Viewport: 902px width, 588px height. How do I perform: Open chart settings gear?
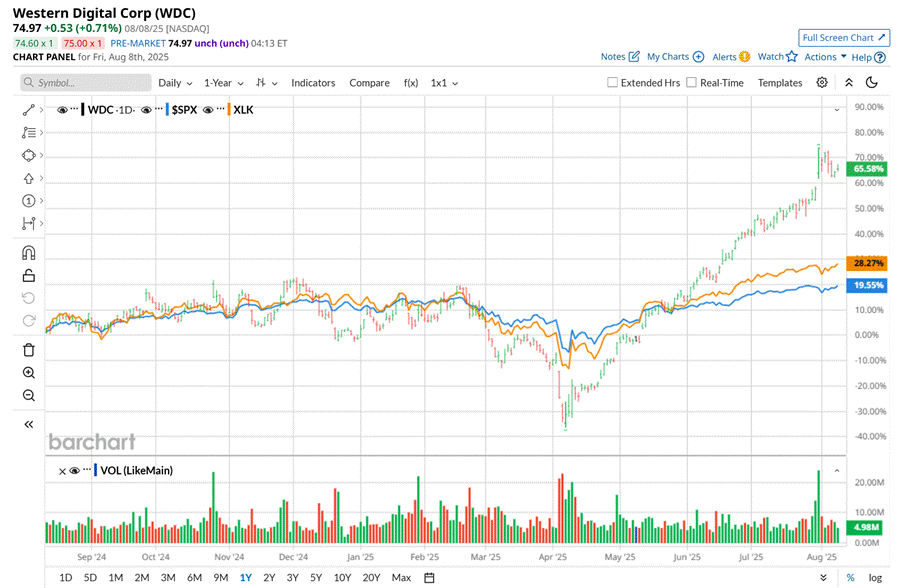coord(822,82)
